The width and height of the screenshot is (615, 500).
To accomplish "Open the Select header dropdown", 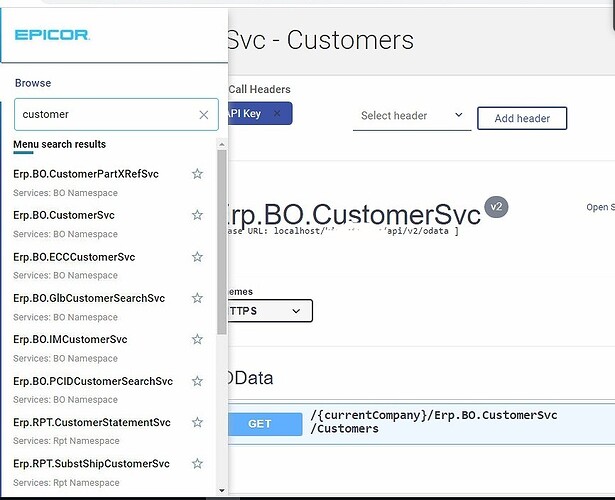I will pyautogui.click(x=412, y=116).
